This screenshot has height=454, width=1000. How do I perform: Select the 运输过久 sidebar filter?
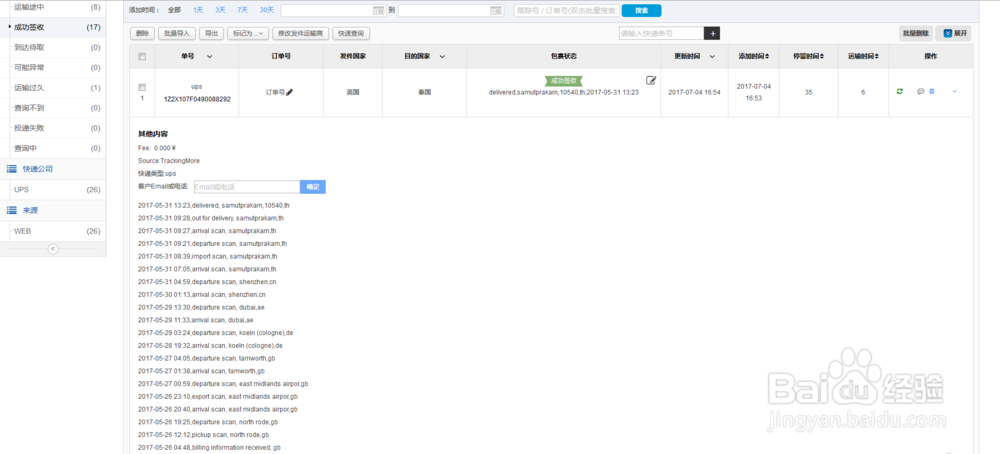point(53,88)
